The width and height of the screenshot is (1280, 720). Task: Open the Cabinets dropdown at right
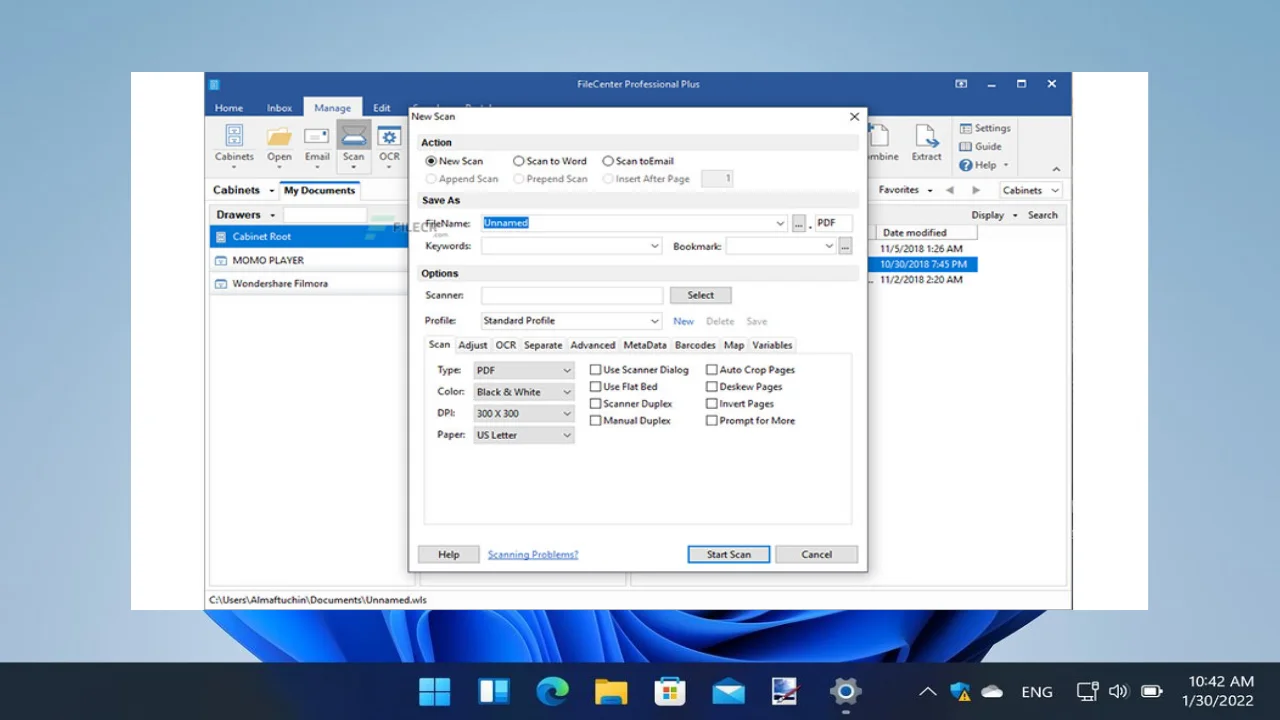(1031, 190)
